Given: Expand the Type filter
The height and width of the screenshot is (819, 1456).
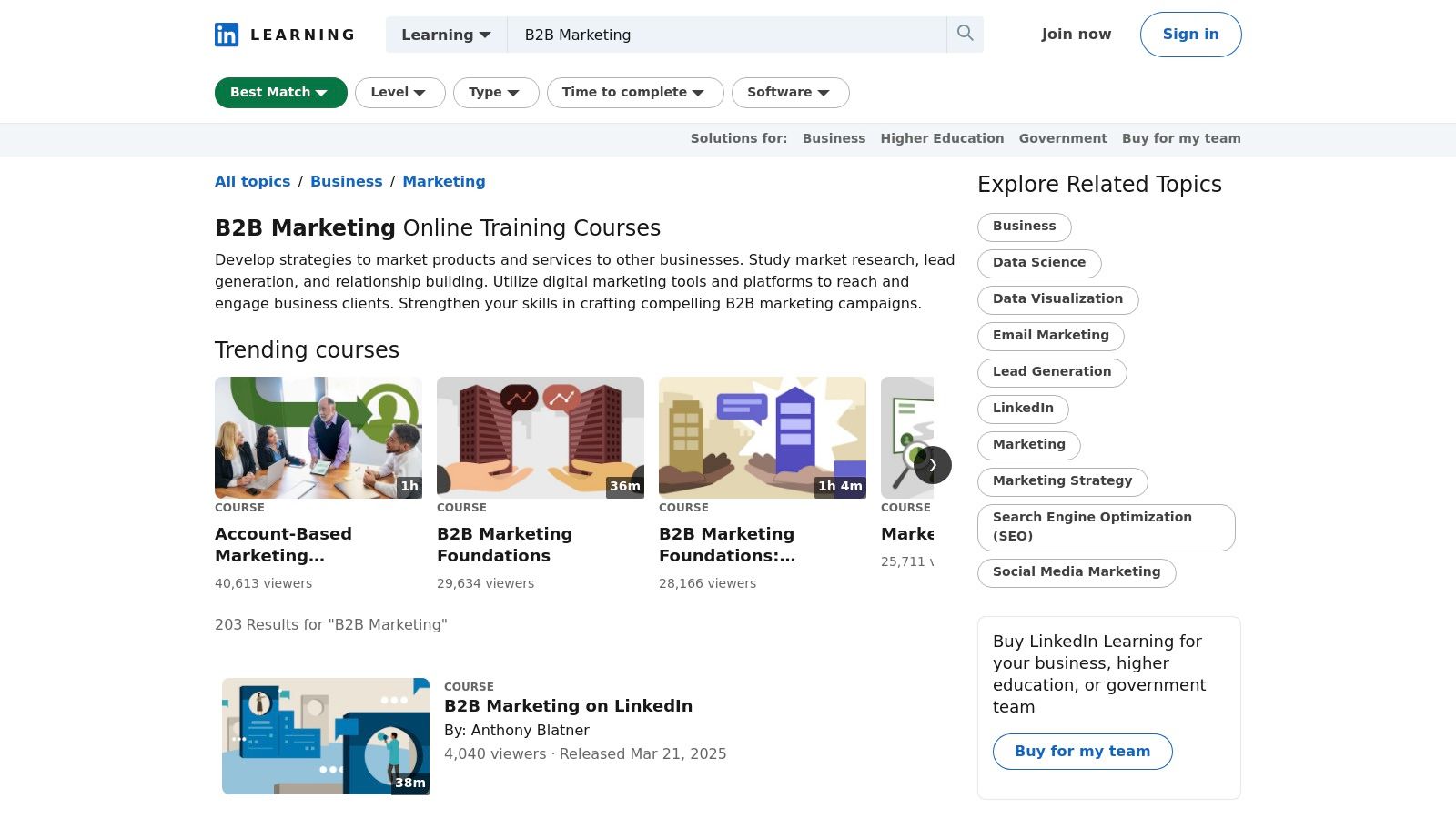Looking at the screenshot, I should [496, 93].
